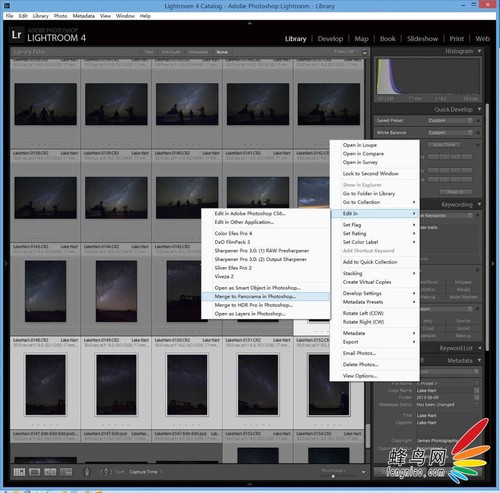Viewport: 500px width, 493px height.
Task: Collapse the Quick Develop panel
Action: tap(479, 109)
